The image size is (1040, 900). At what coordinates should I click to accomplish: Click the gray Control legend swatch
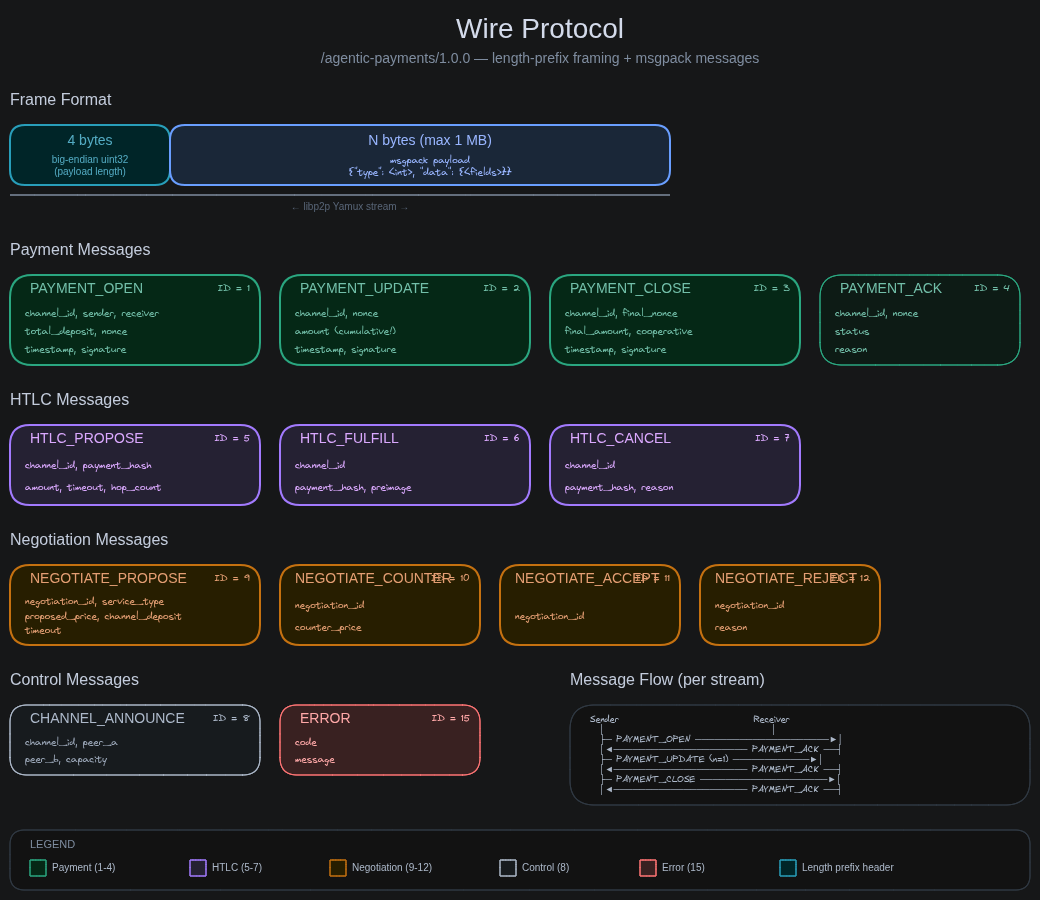pos(508,868)
